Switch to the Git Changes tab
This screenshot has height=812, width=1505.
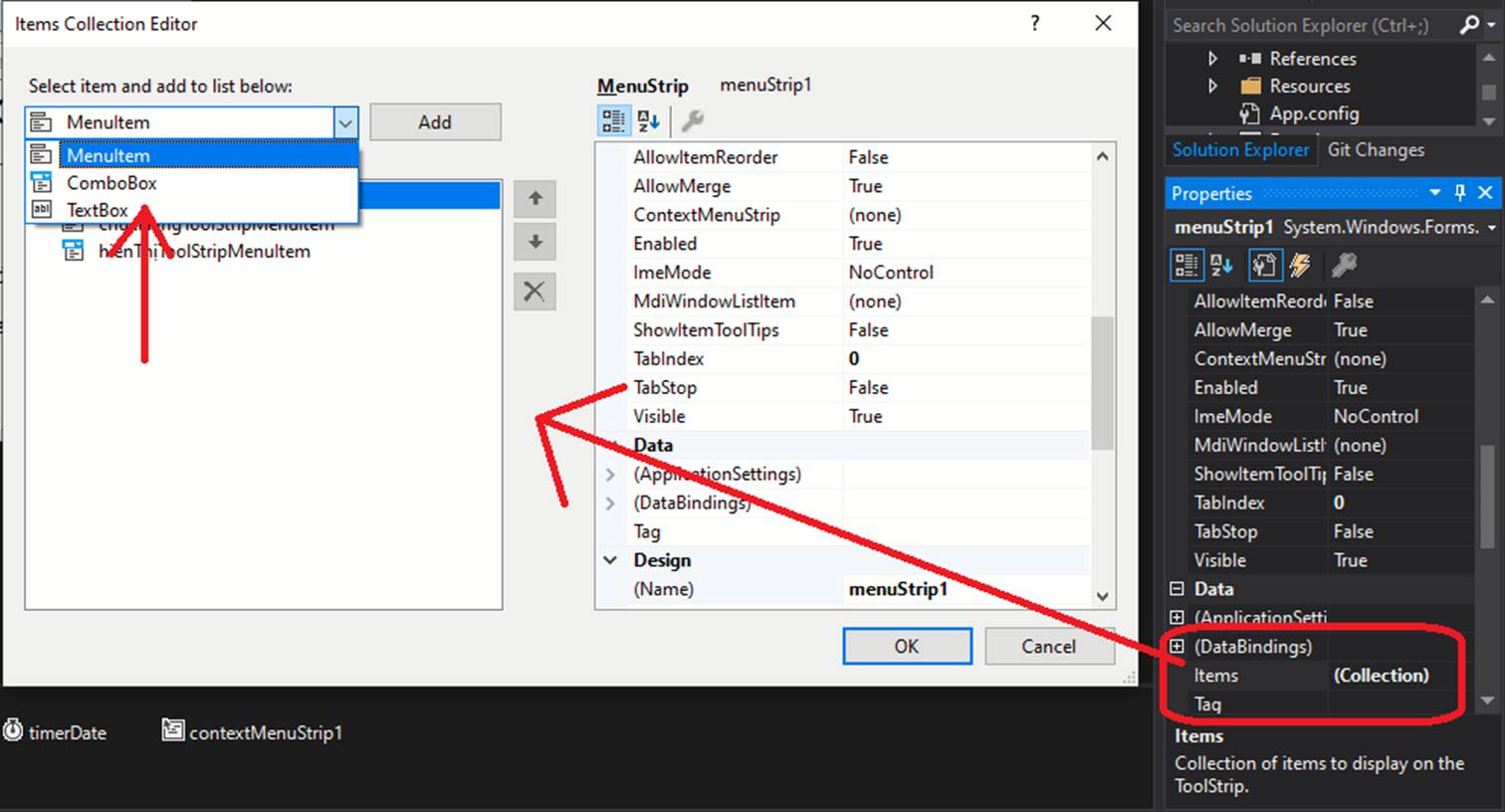[1375, 149]
